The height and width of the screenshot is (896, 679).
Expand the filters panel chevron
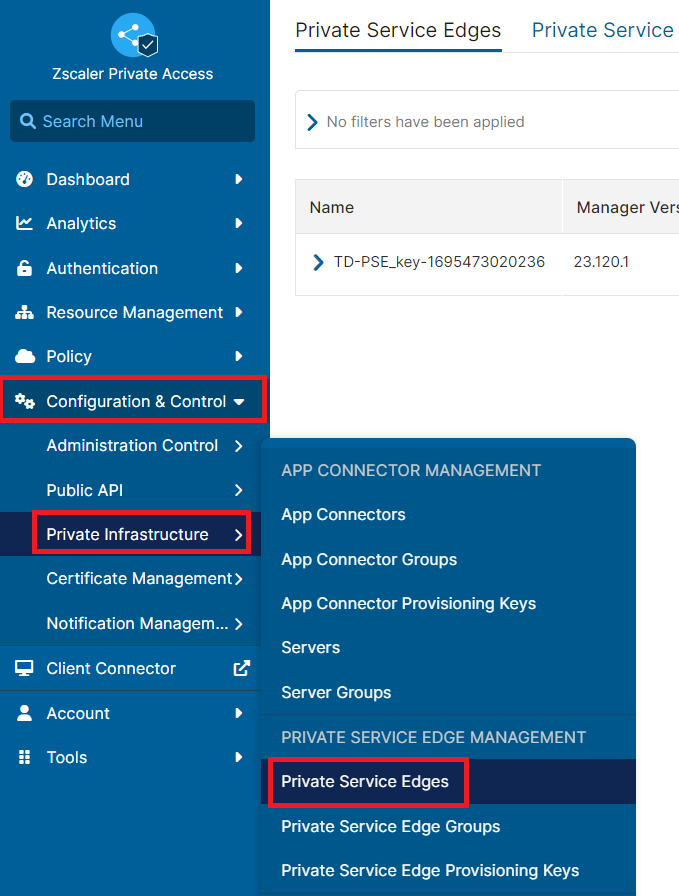coord(312,122)
